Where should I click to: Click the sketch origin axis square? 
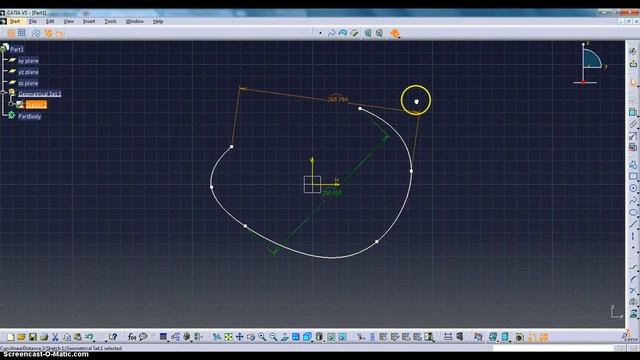pos(312,184)
